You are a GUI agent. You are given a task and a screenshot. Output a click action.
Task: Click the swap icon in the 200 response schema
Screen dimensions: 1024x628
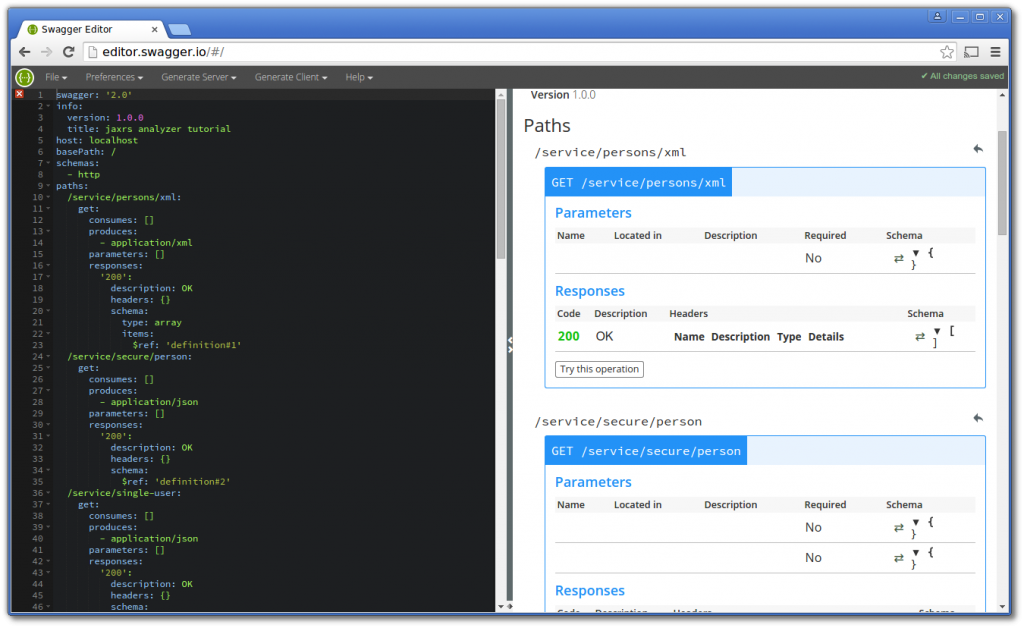click(x=920, y=337)
